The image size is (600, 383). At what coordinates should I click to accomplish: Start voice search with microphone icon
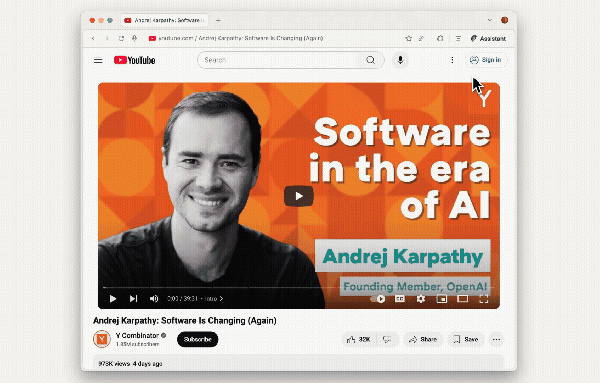point(400,60)
